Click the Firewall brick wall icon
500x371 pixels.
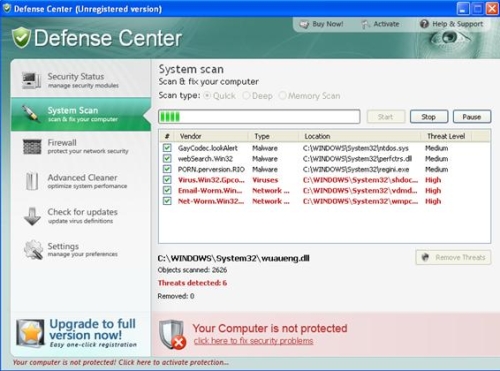point(32,147)
